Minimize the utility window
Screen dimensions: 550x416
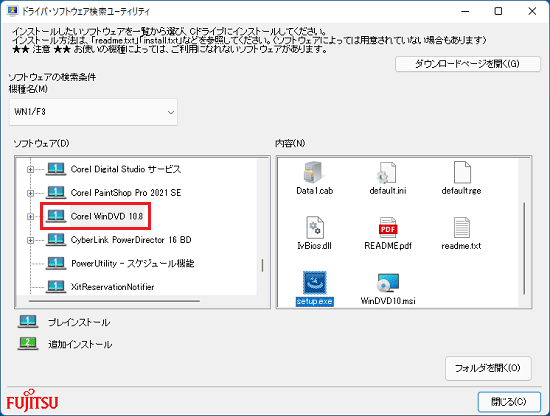tap(465, 11)
